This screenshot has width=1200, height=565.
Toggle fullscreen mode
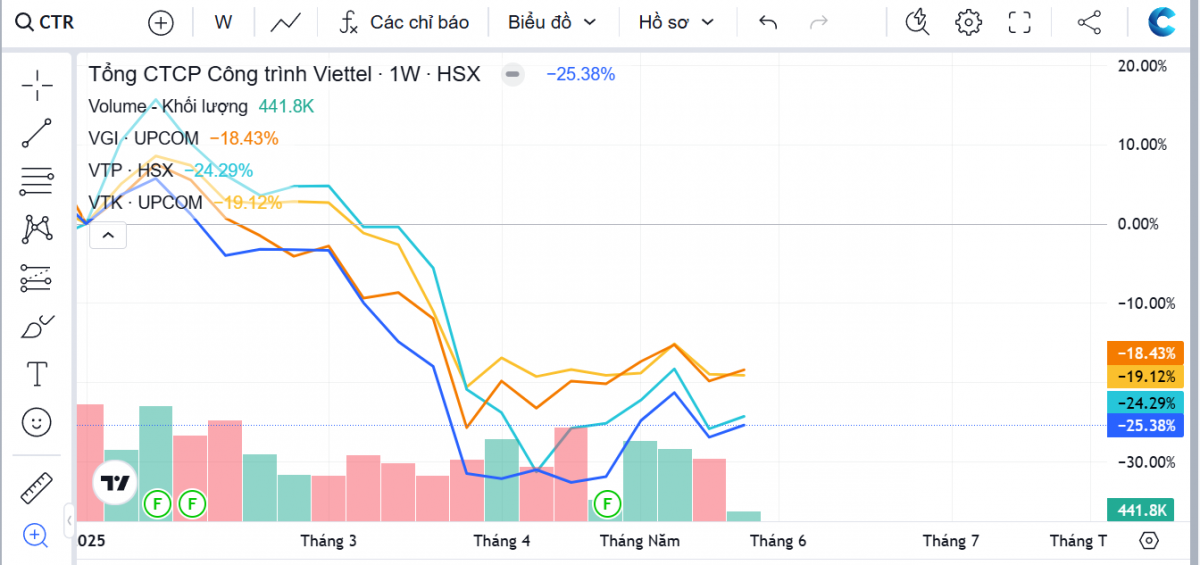click(1019, 22)
